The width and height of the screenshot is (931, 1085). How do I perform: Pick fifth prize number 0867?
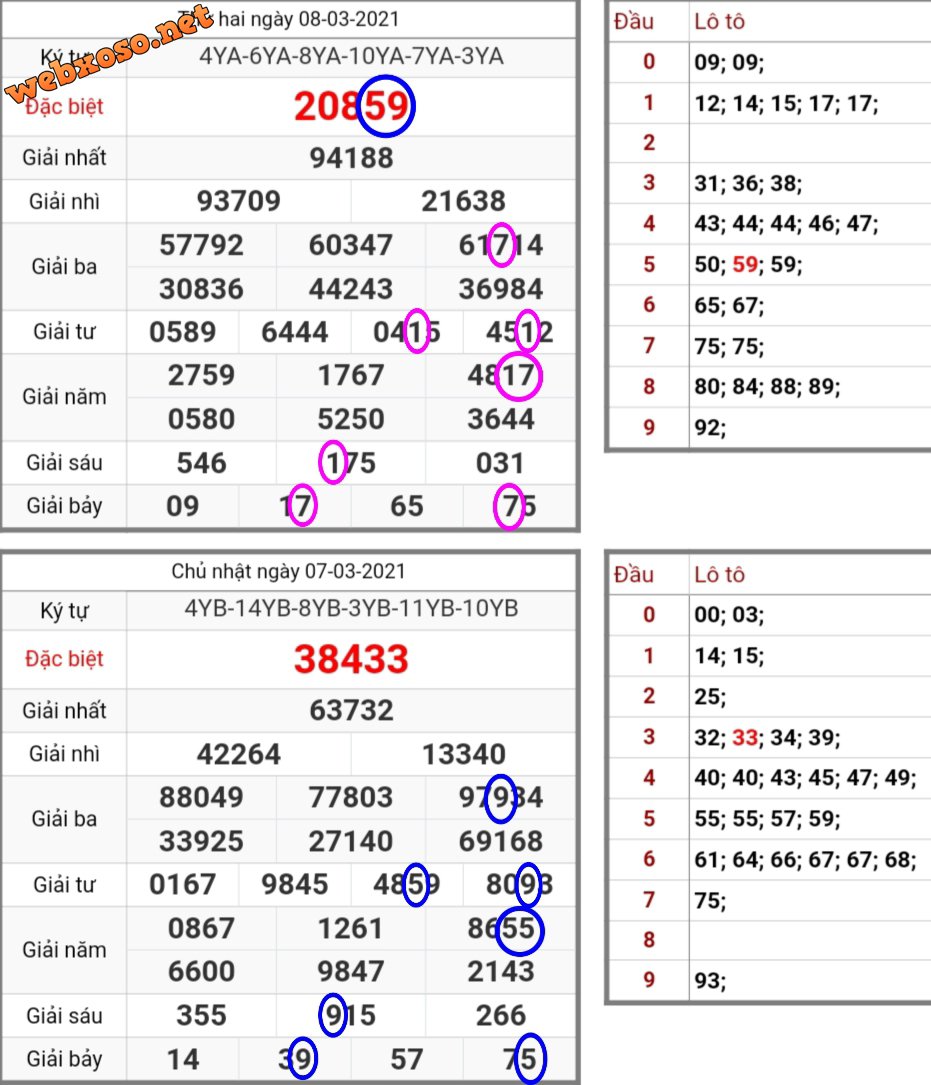[x=201, y=928]
